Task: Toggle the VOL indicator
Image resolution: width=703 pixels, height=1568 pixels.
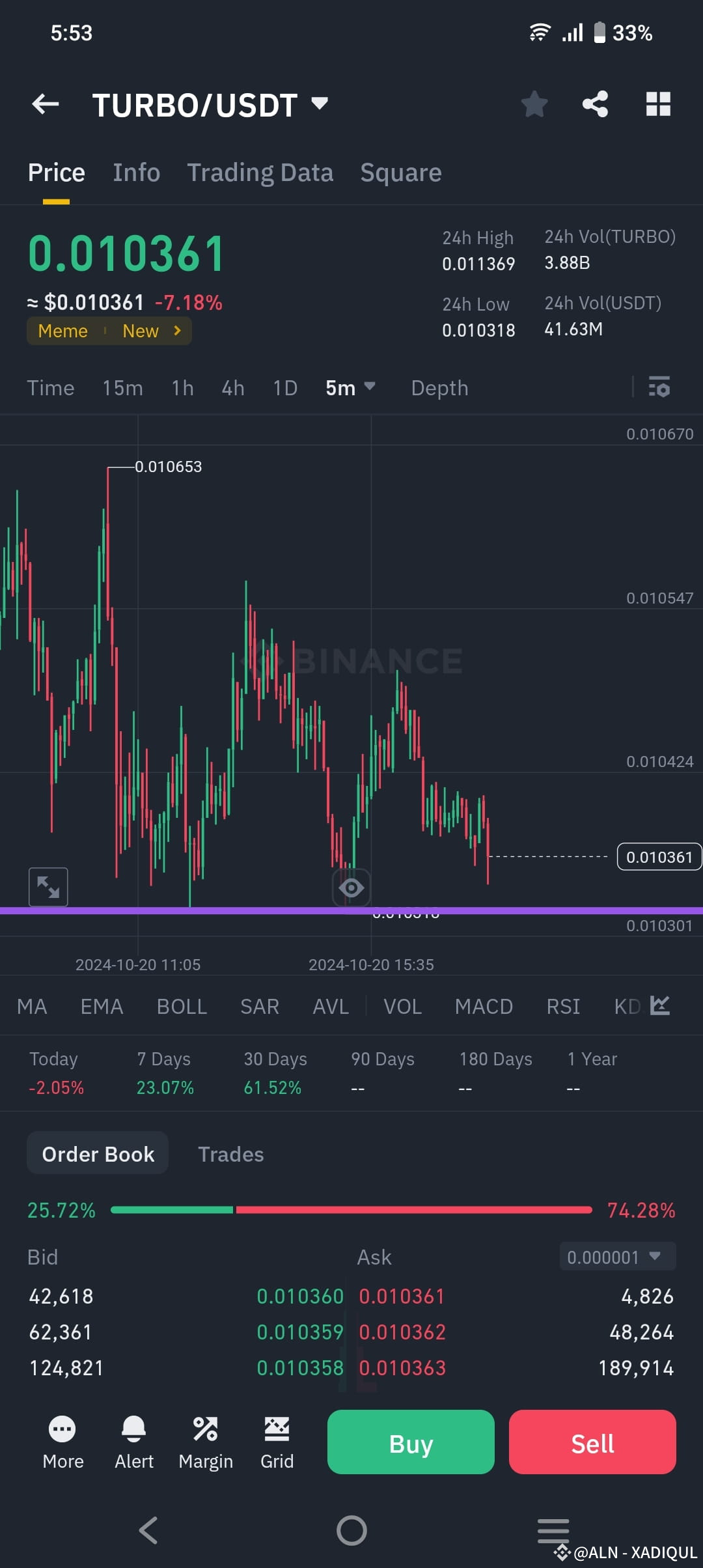Action: (x=402, y=1007)
